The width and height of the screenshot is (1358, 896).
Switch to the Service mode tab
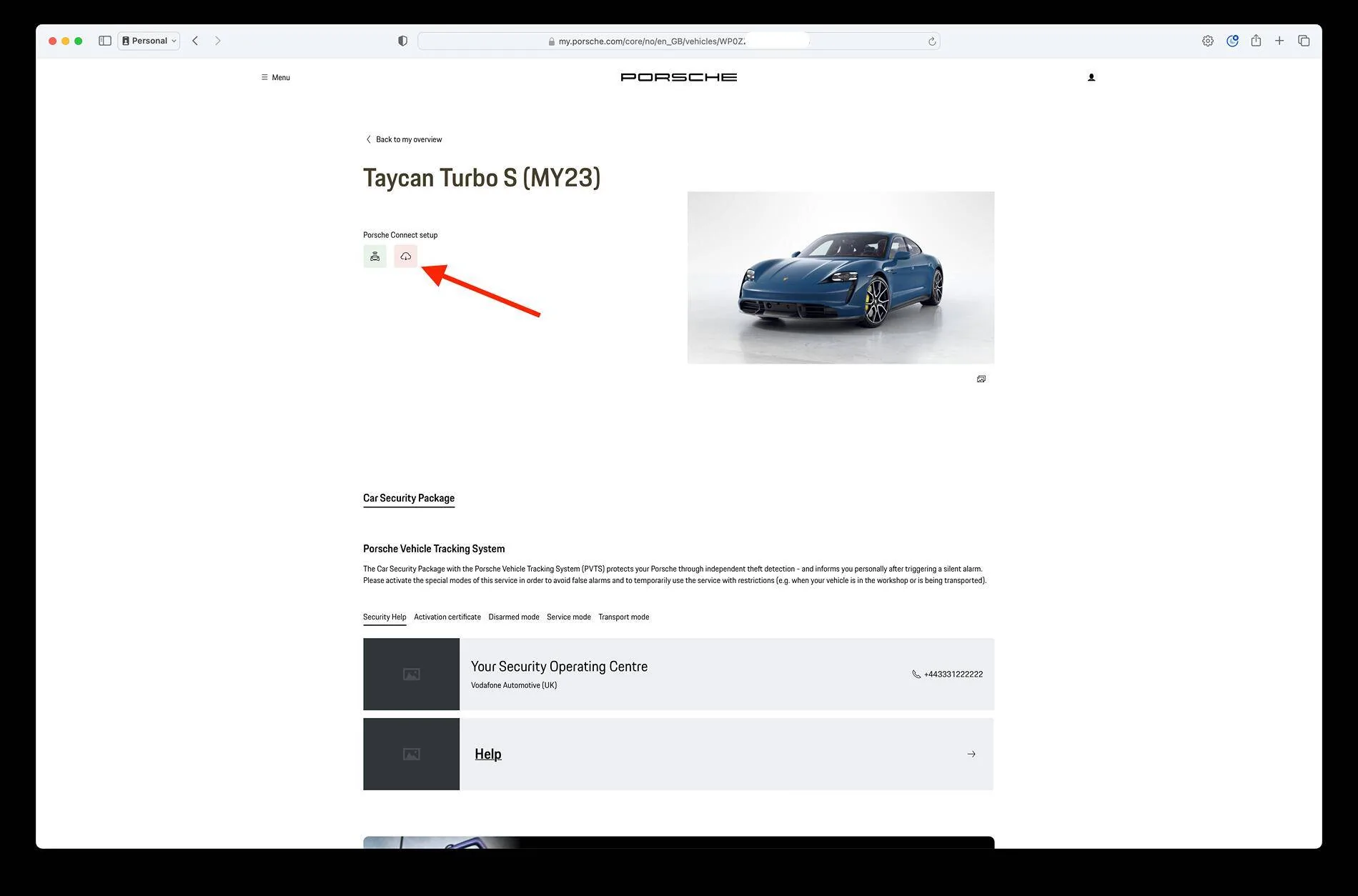pos(569,617)
